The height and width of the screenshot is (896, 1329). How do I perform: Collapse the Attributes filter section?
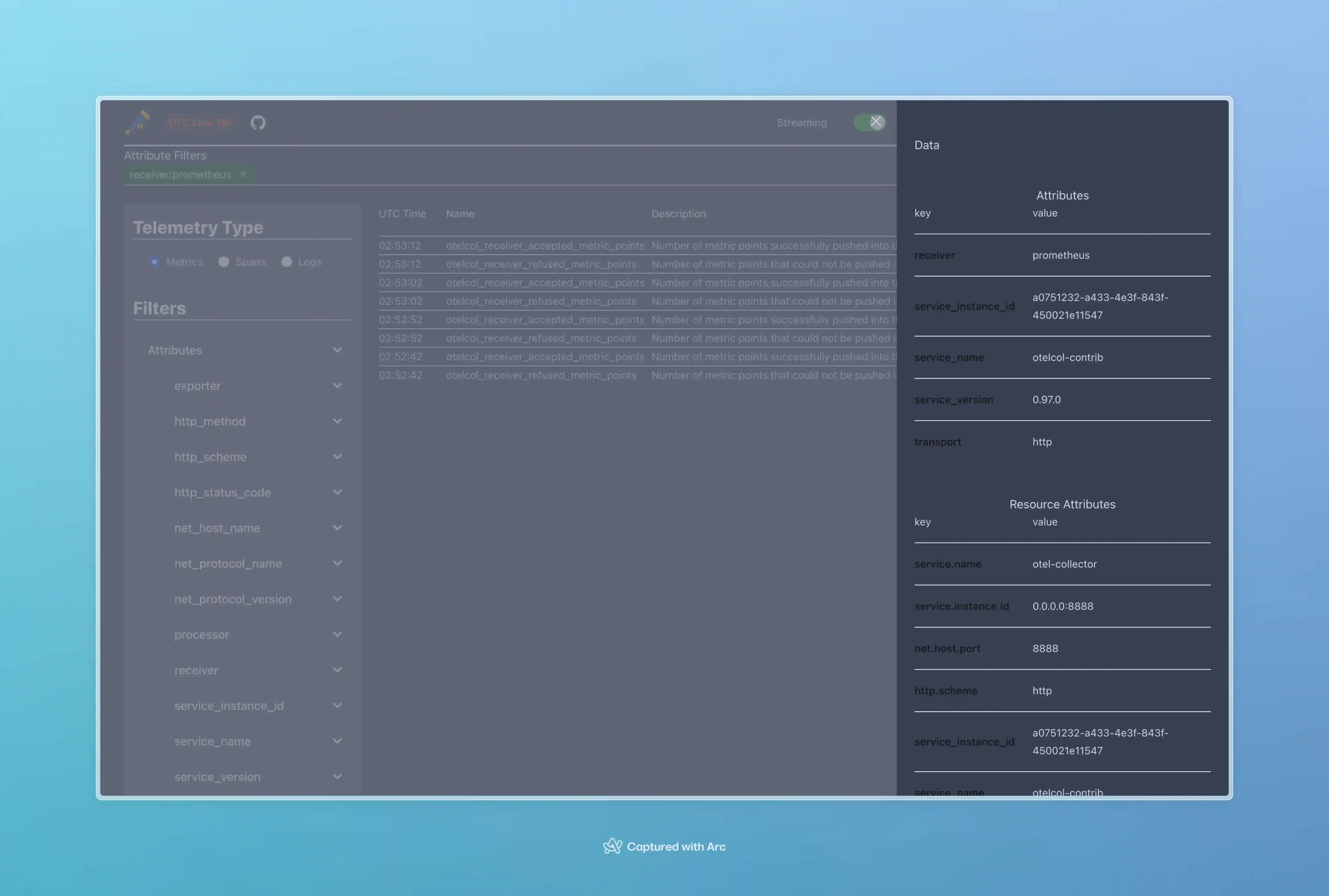(x=337, y=350)
